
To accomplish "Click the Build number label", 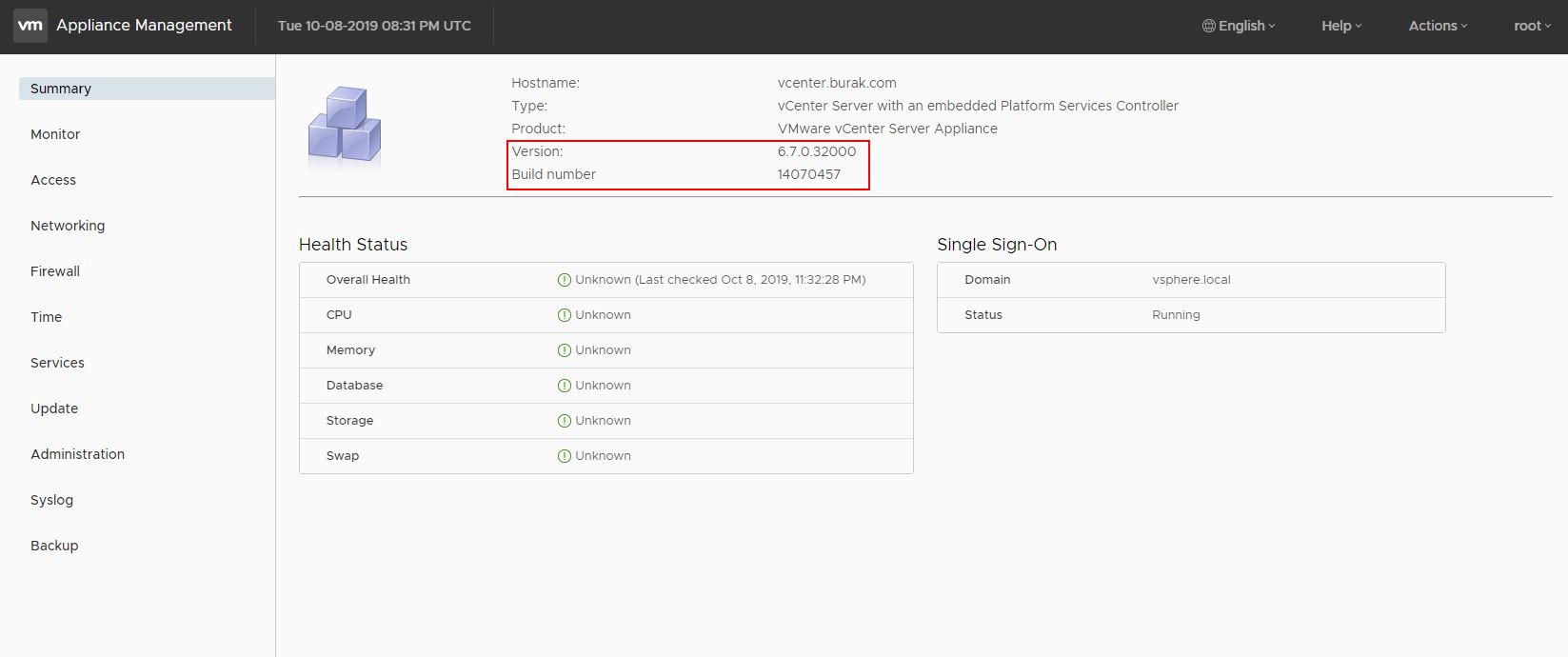I will point(553,174).
